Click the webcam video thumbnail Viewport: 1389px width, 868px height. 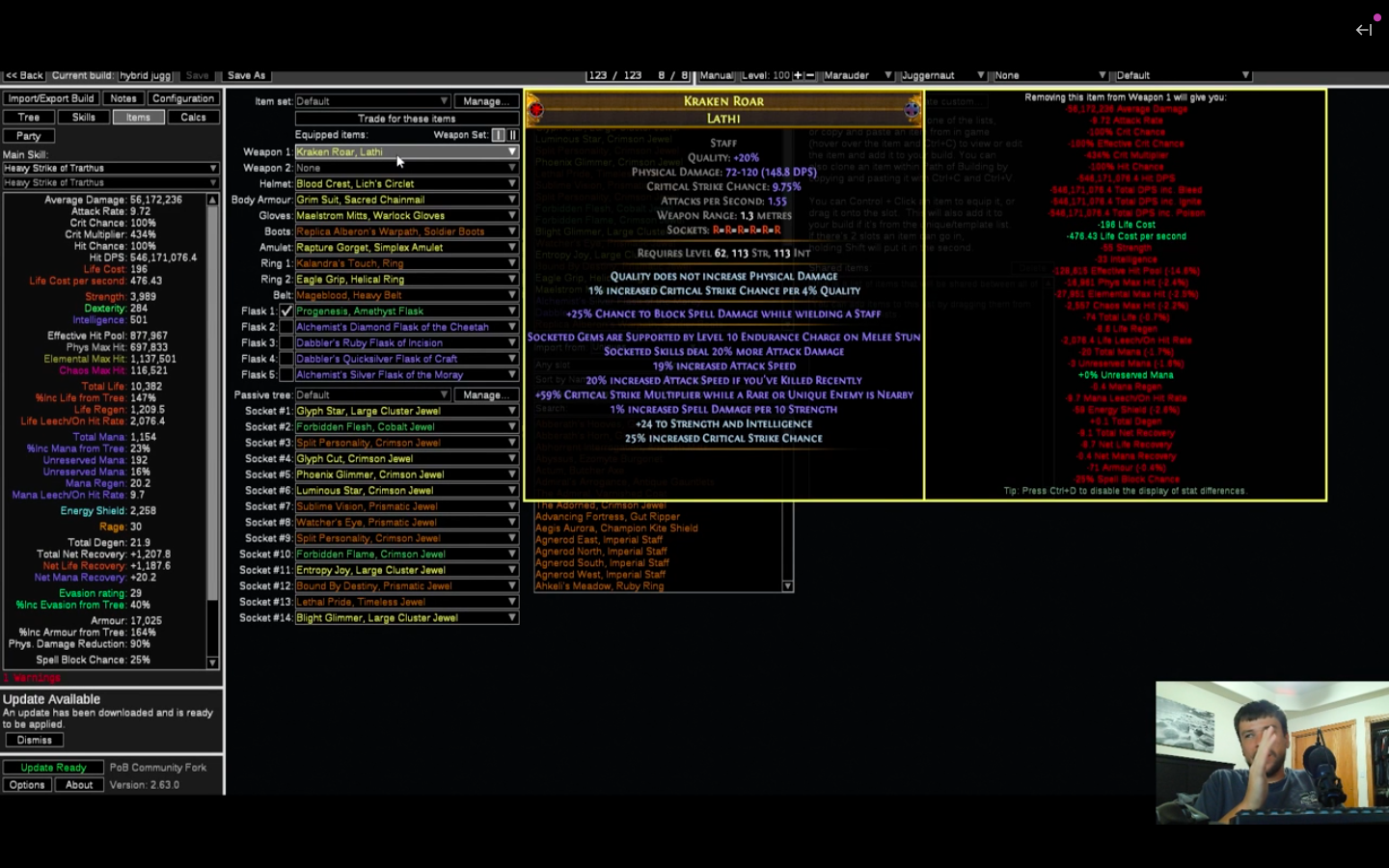pos(1272,752)
